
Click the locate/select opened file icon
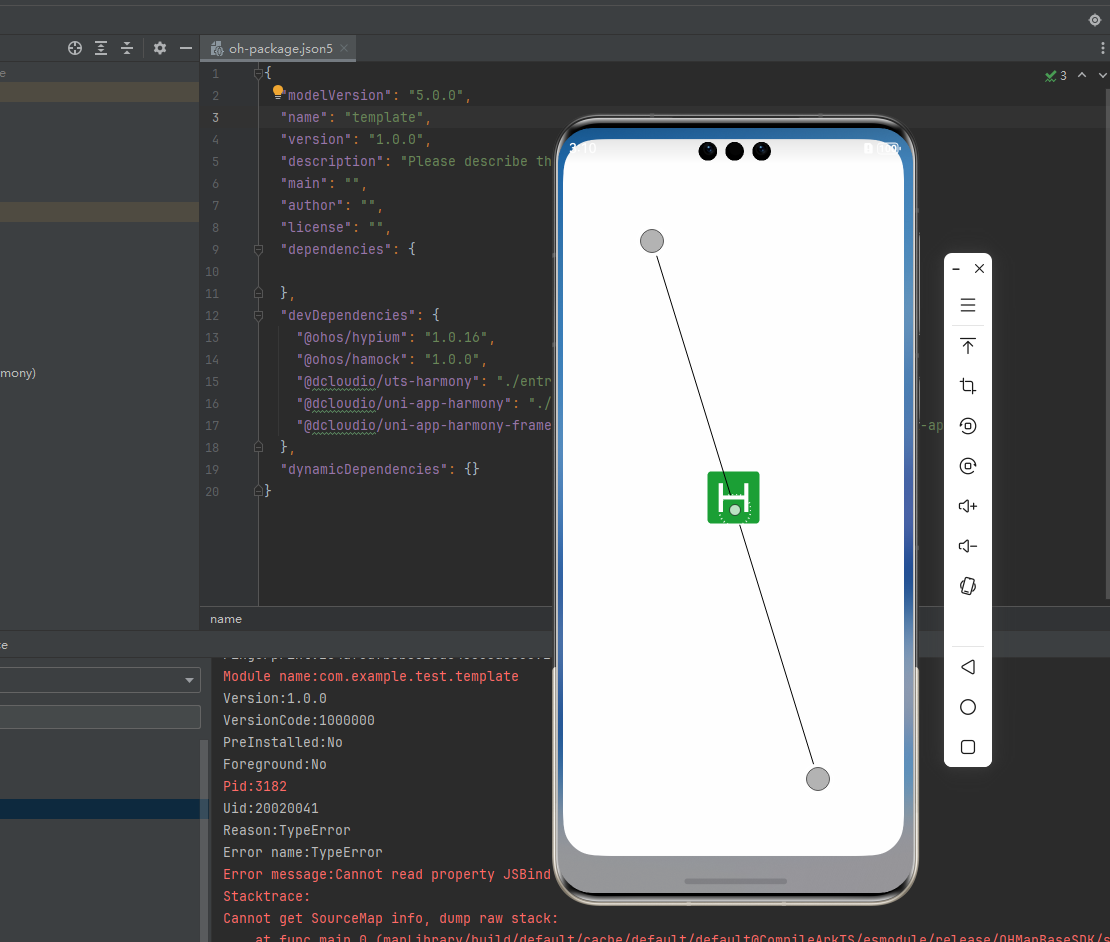pos(74,48)
